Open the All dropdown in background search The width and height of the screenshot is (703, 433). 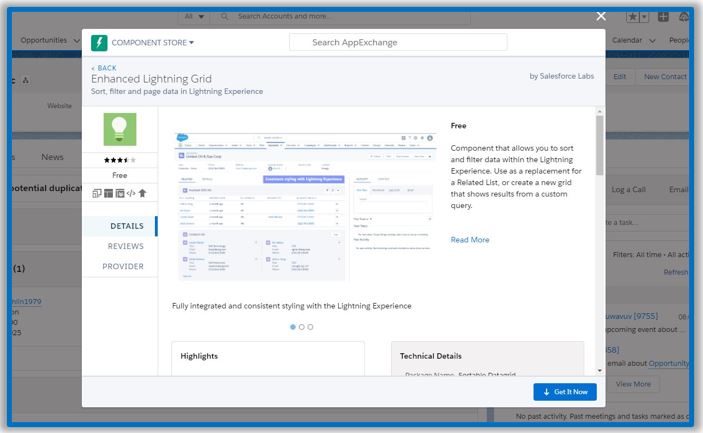194,16
